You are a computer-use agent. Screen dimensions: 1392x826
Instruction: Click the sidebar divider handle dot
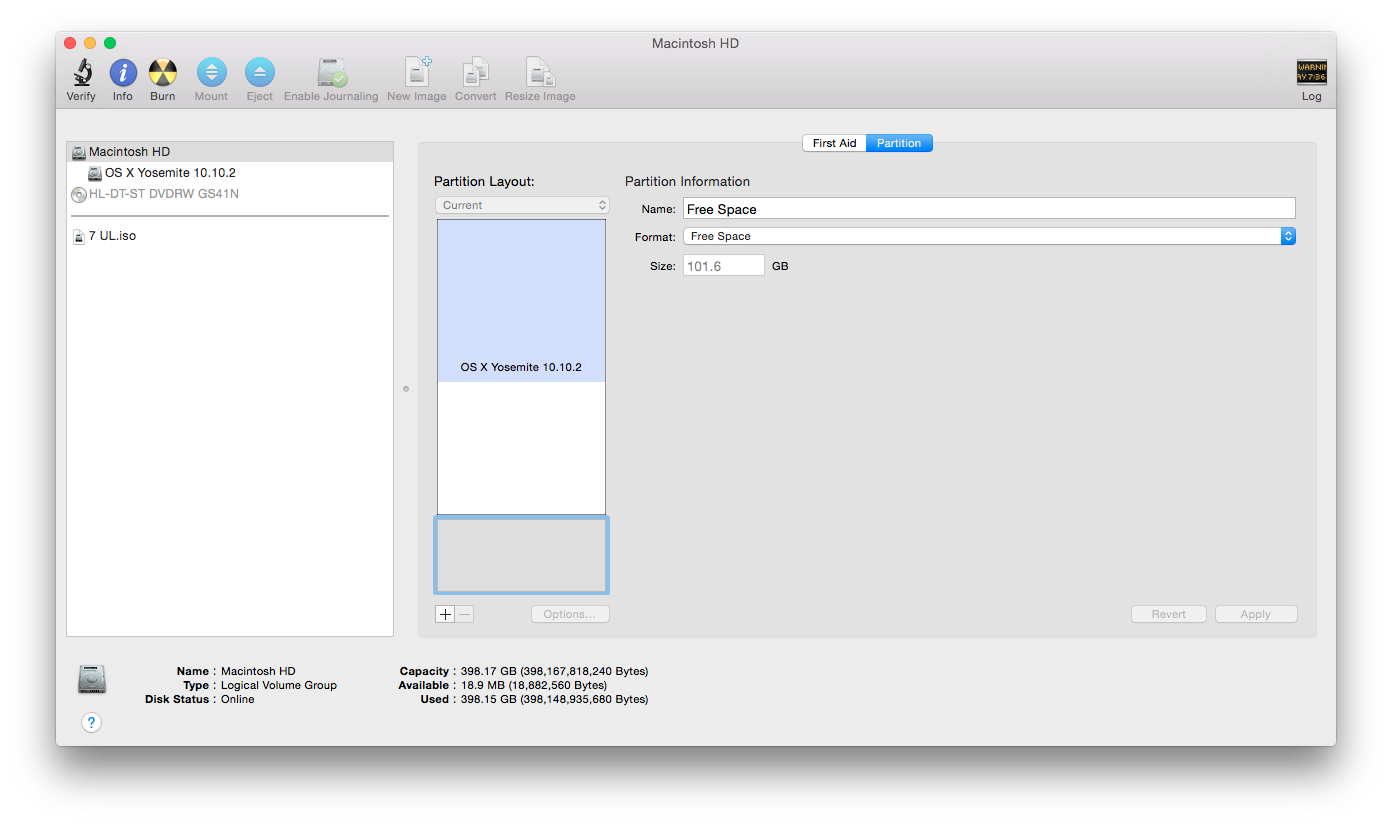tap(406, 389)
